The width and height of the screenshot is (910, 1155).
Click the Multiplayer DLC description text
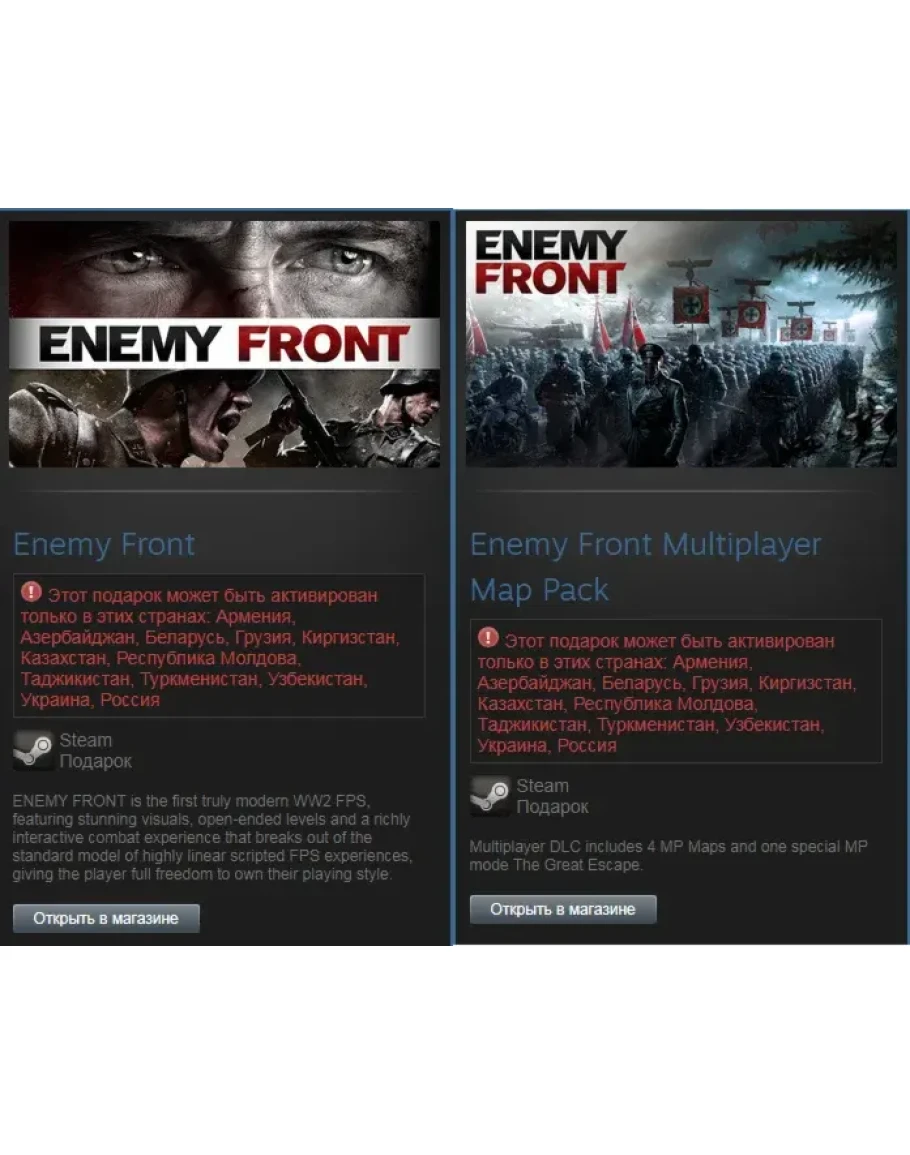point(668,855)
